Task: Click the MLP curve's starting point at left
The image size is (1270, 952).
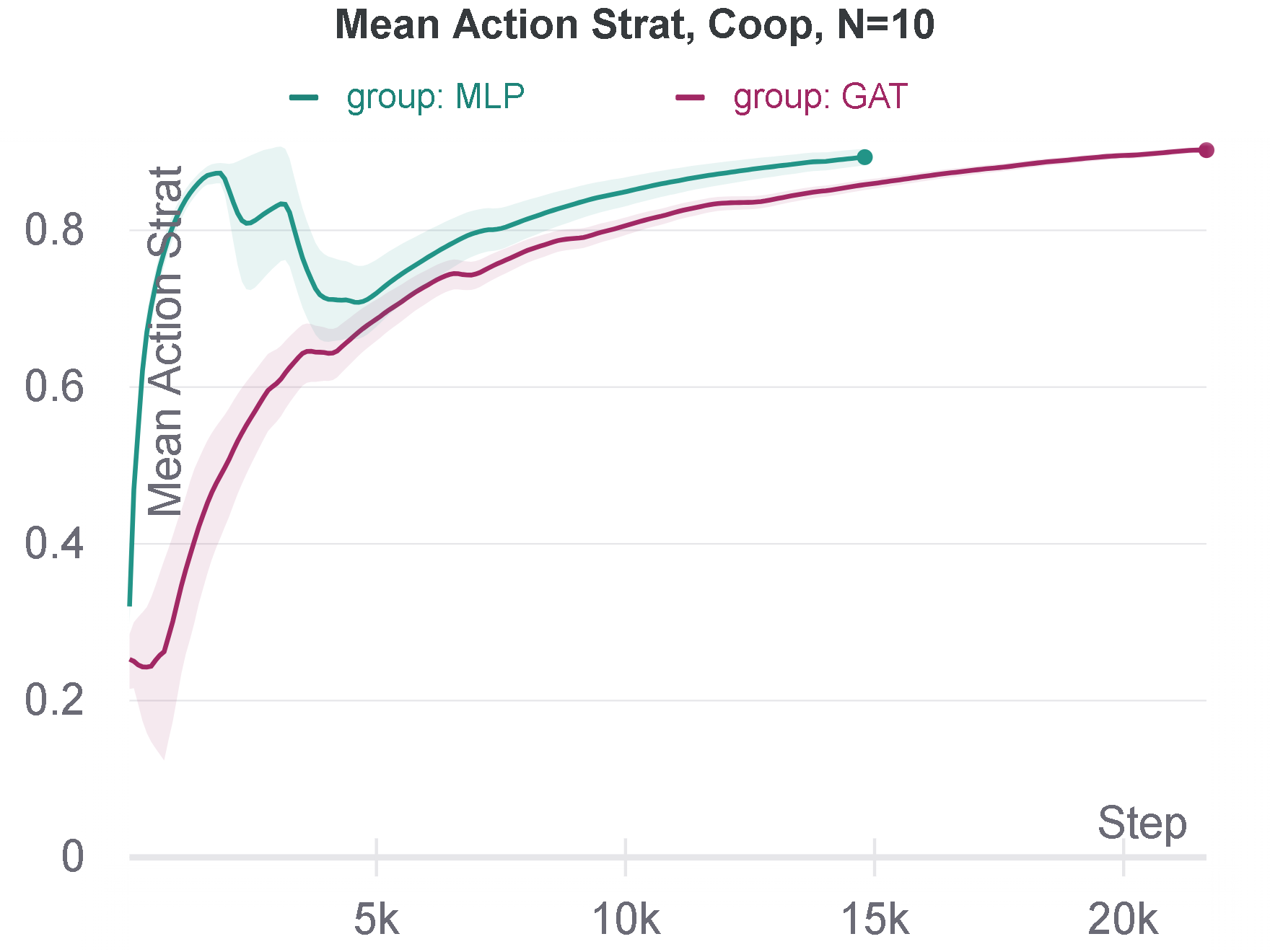Action: point(130,604)
